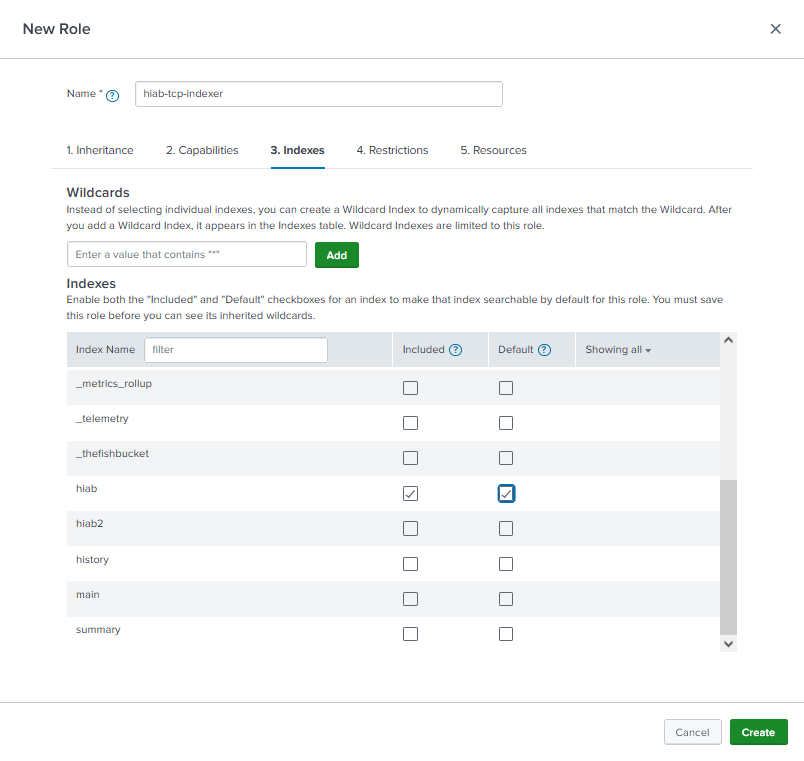This screenshot has height=761, width=804.
Task: Click the Index Name filter field
Action: coord(235,349)
